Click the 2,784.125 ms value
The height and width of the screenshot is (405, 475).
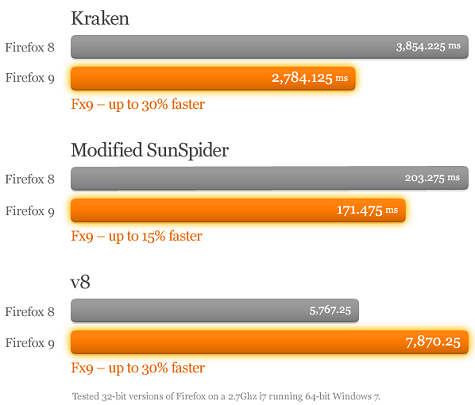point(310,78)
